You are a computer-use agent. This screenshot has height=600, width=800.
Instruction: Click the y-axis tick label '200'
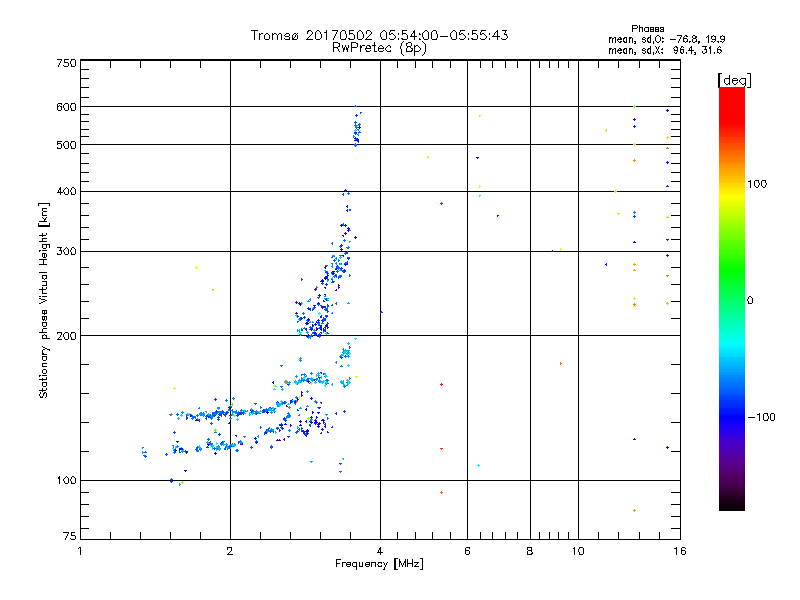pyautogui.click(x=66, y=335)
